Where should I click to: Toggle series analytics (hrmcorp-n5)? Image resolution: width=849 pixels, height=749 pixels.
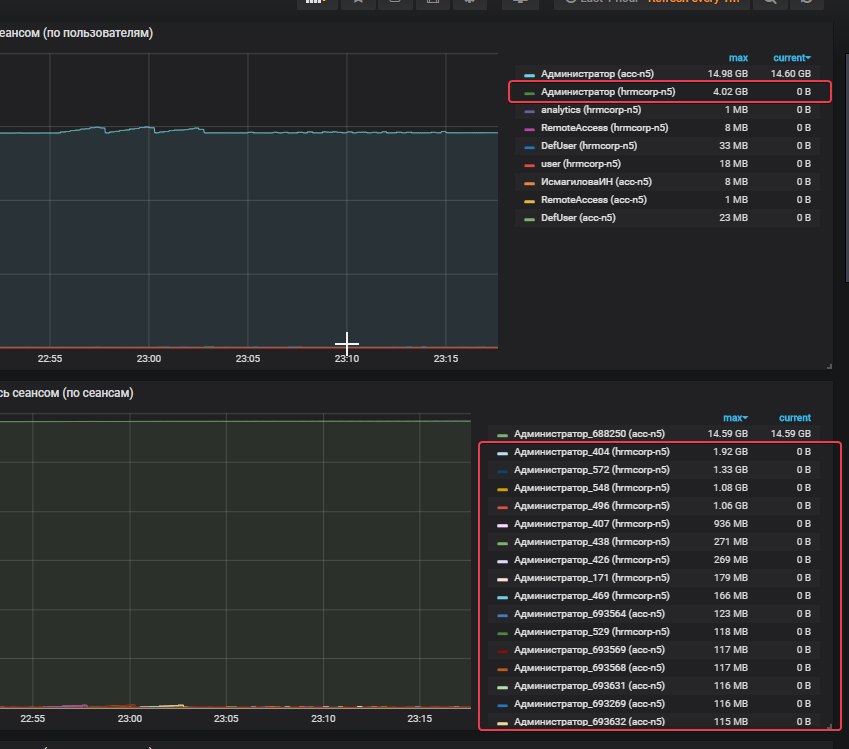591,110
